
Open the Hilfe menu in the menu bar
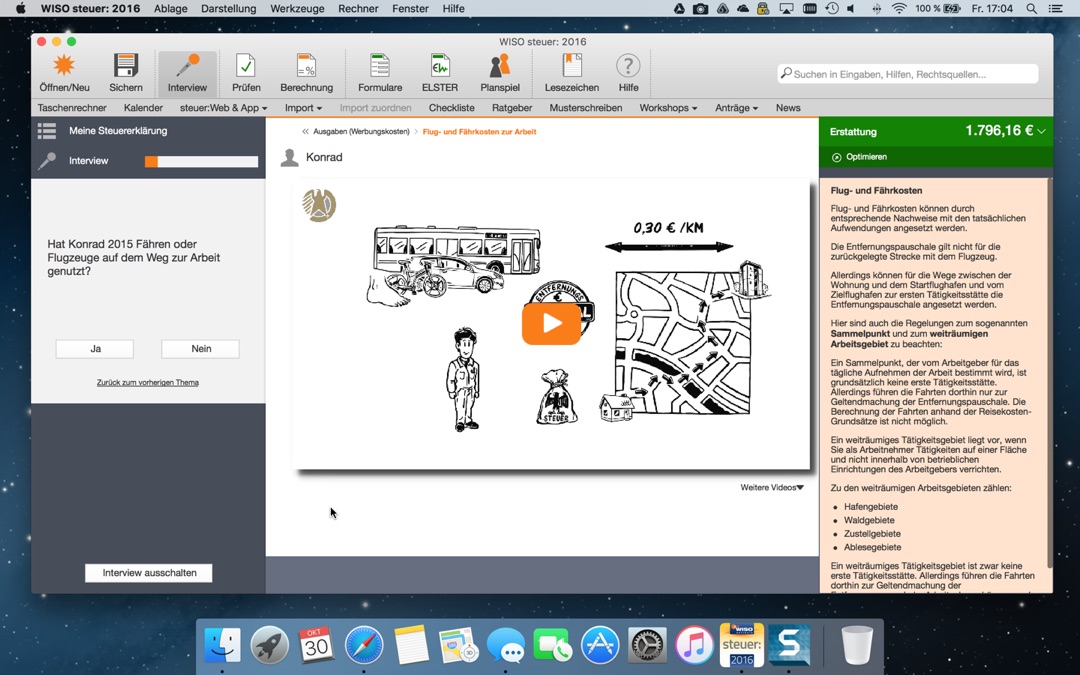coord(453,8)
